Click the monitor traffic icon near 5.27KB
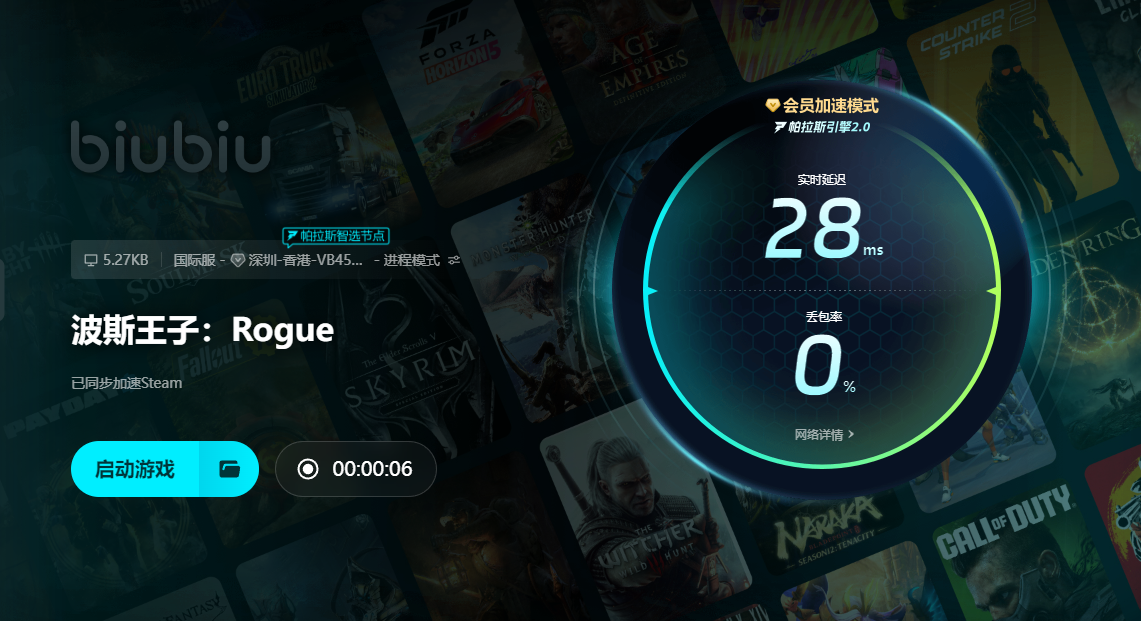 [91, 261]
